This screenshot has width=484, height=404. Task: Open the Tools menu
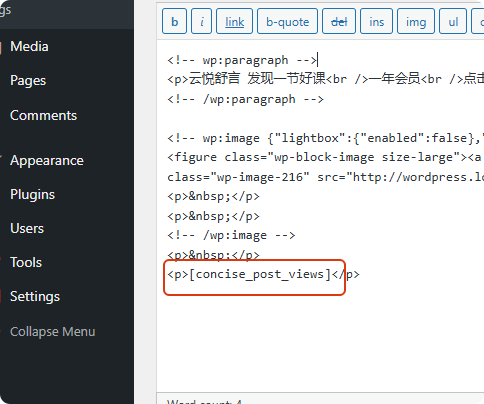click(x=26, y=263)
